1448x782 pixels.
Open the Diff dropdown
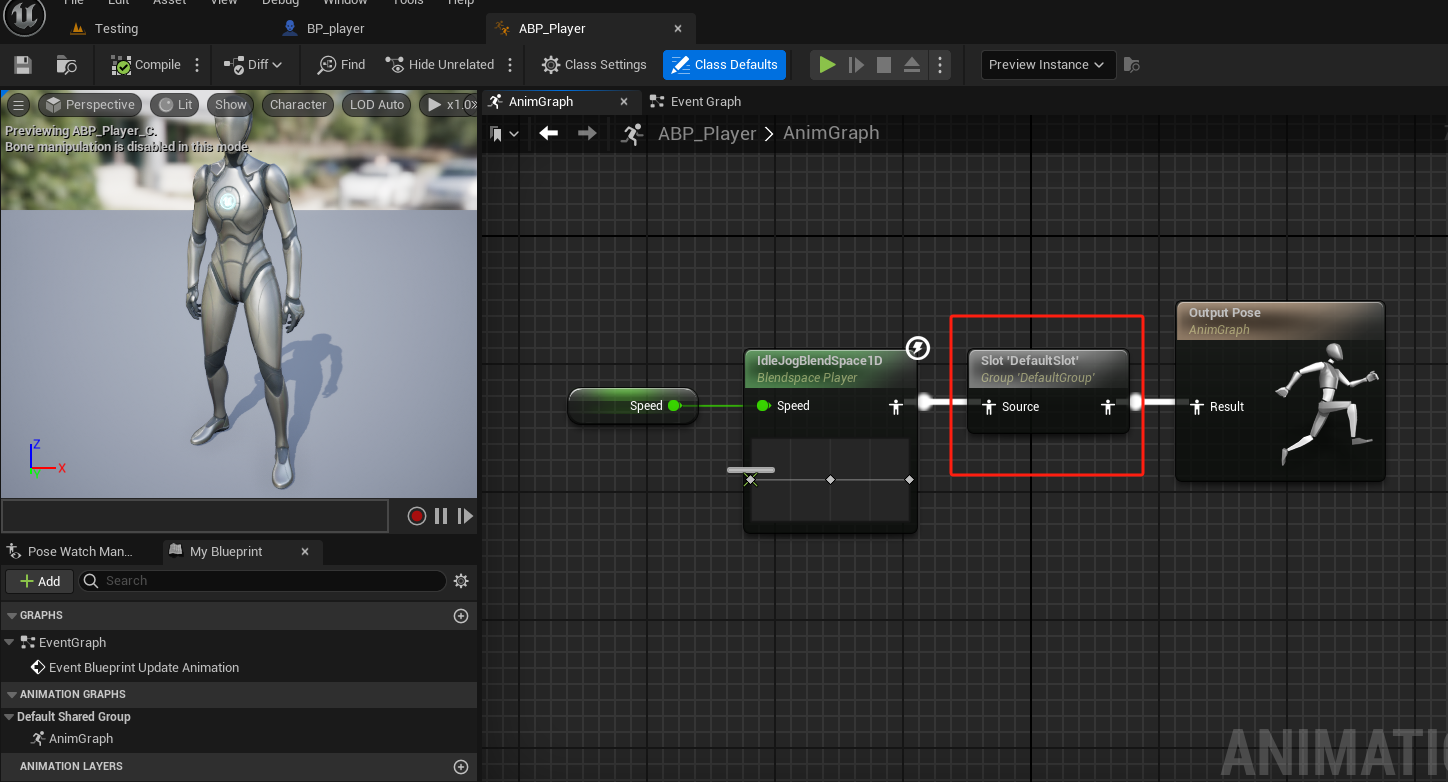pos(254,65)
